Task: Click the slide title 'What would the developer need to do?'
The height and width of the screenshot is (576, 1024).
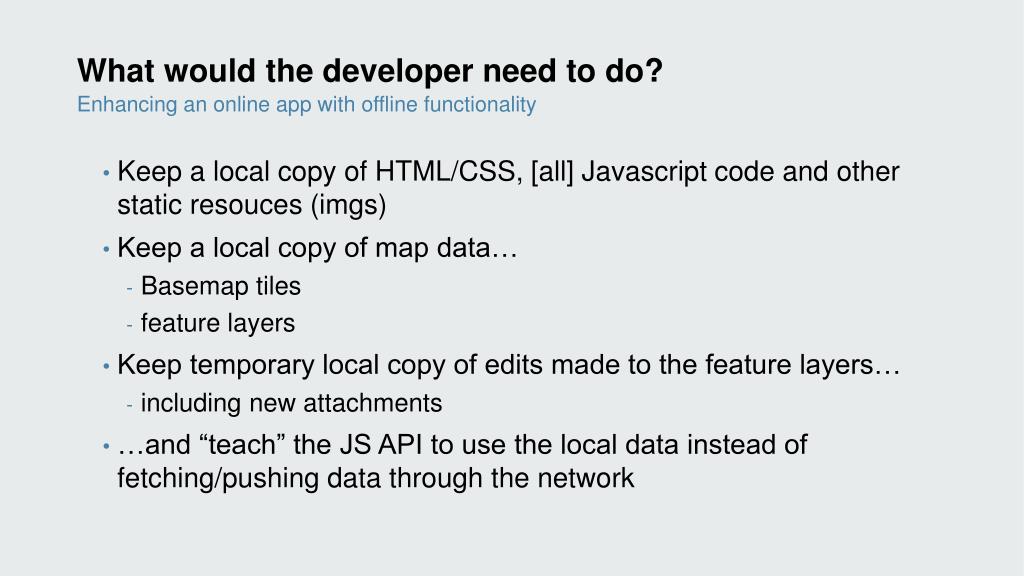Action: [x=370, y=71]
